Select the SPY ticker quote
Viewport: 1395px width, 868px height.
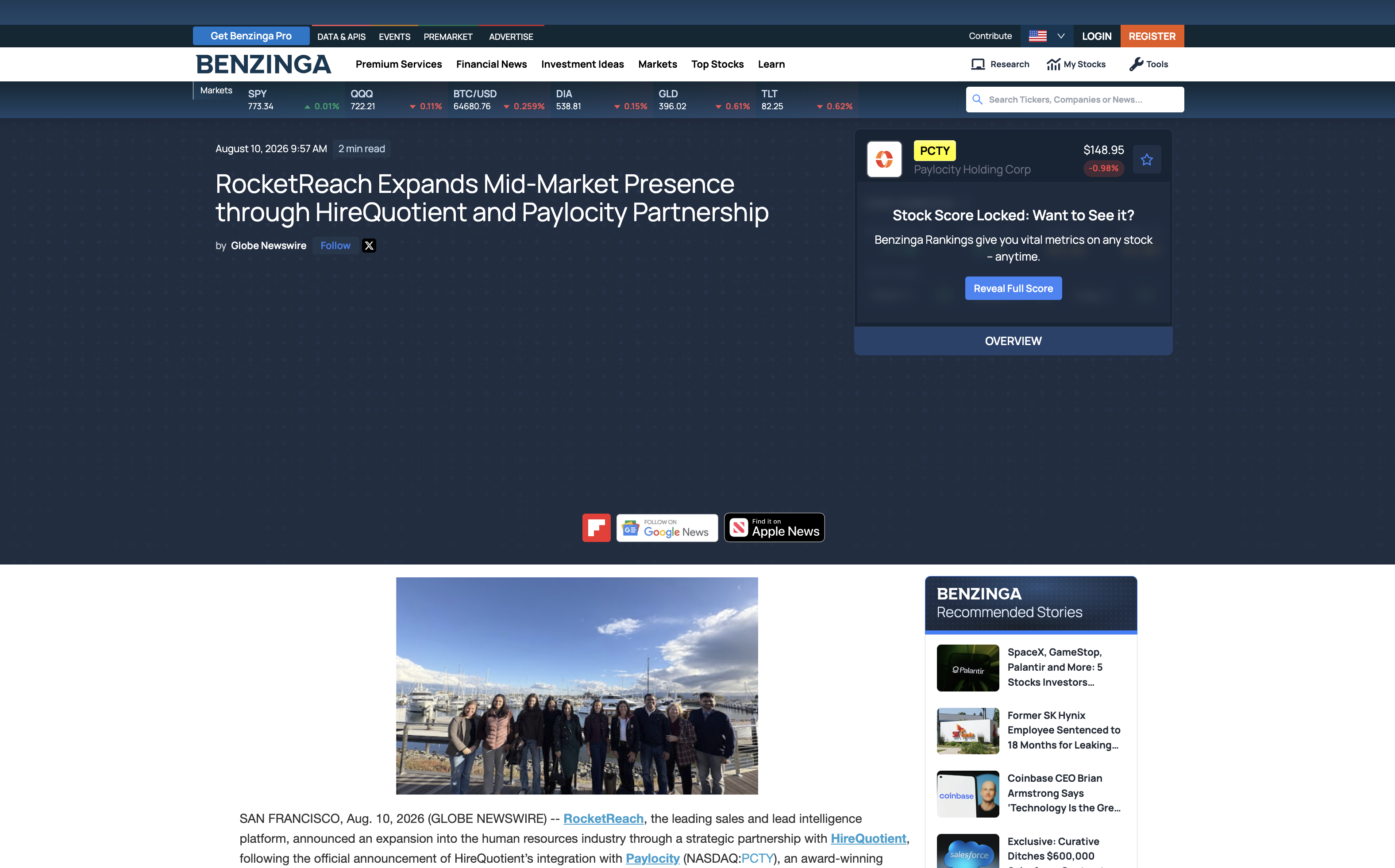tap(293, 100)
